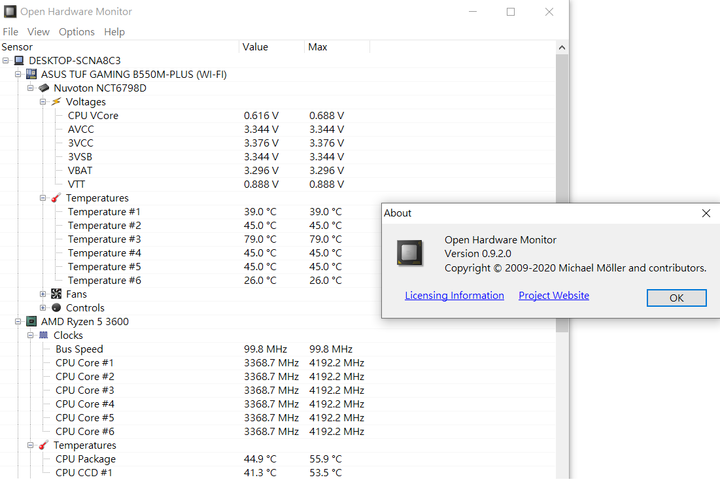
Task: Click the chip logo in About dialog
Action: click(x=410, y=253)
